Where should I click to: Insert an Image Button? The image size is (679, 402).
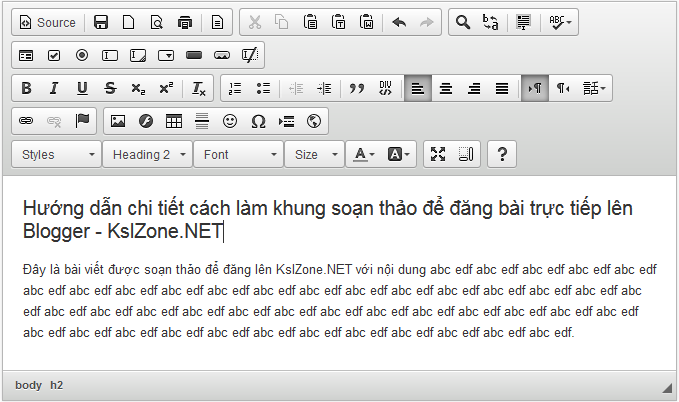[222, 55]
